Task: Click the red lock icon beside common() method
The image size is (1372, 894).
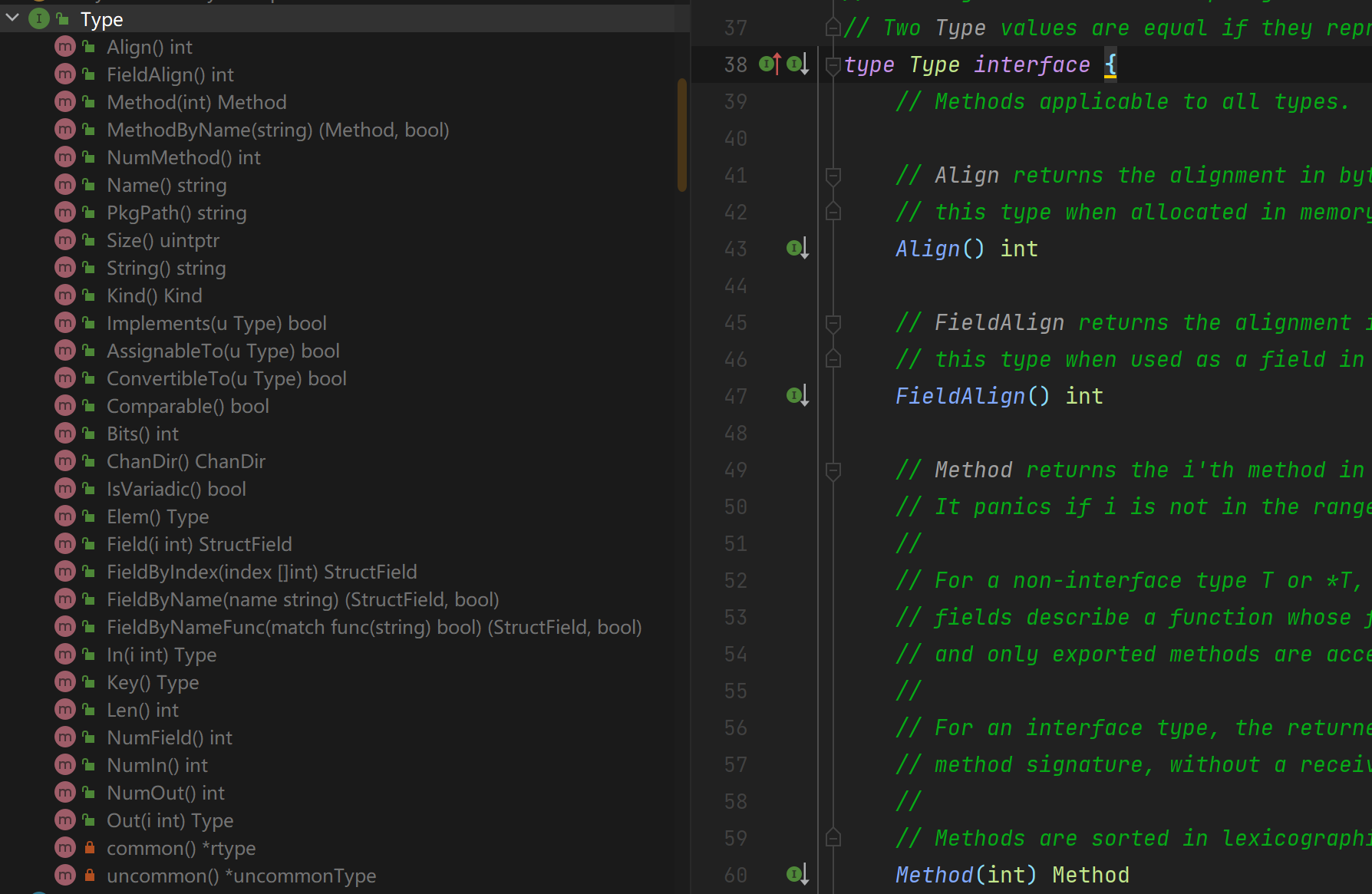Action: click(x=90, y=847)
